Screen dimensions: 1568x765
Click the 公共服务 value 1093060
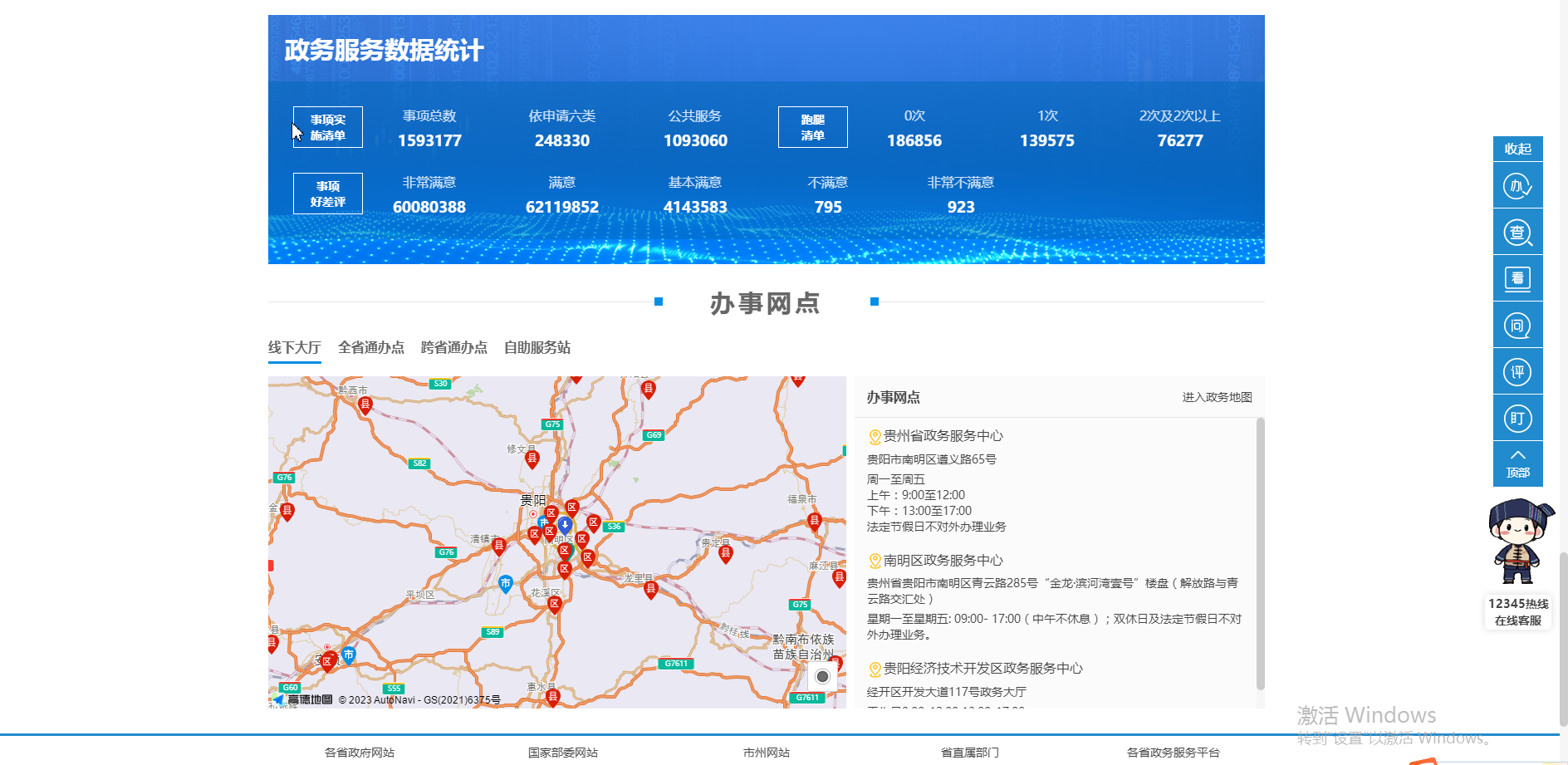(x=695, y=140)
